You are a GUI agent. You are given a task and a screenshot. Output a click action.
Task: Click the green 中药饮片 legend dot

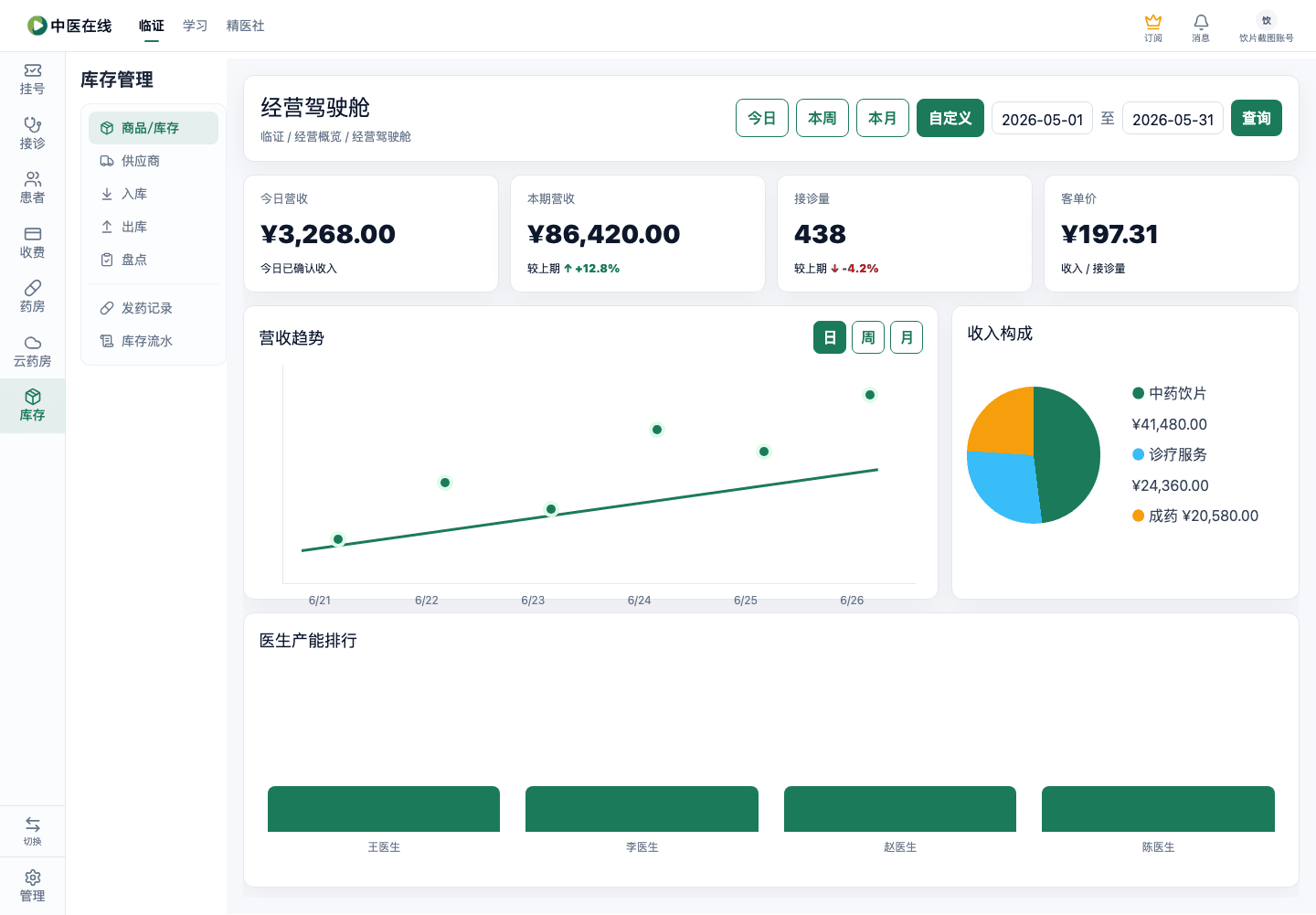1139,393
